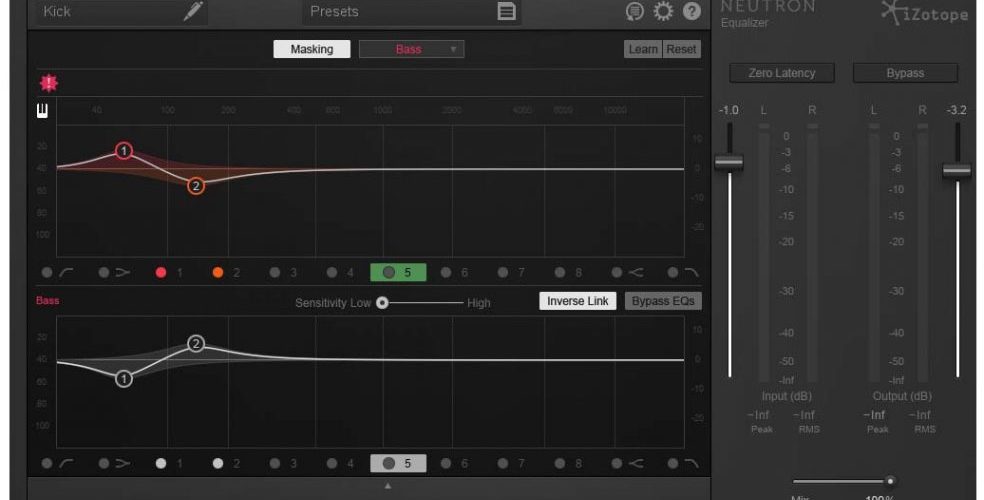This screenshot has height=500, width=984.
Task: Enable Zero Latency mode
Action: [782, 73]
